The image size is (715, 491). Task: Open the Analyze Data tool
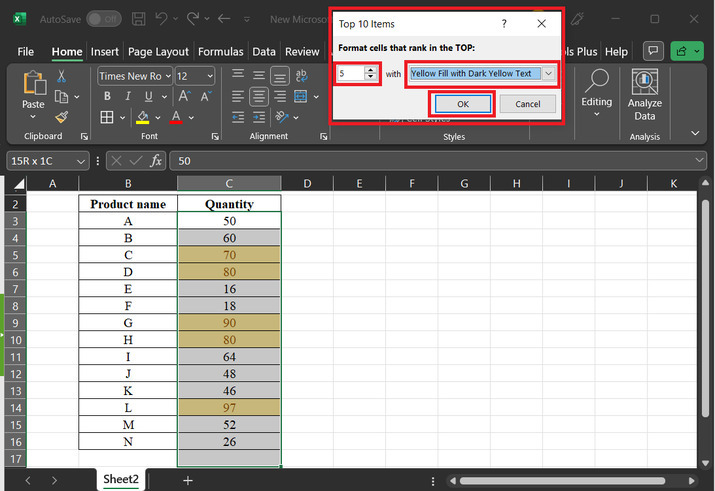[x=644, y=95]
